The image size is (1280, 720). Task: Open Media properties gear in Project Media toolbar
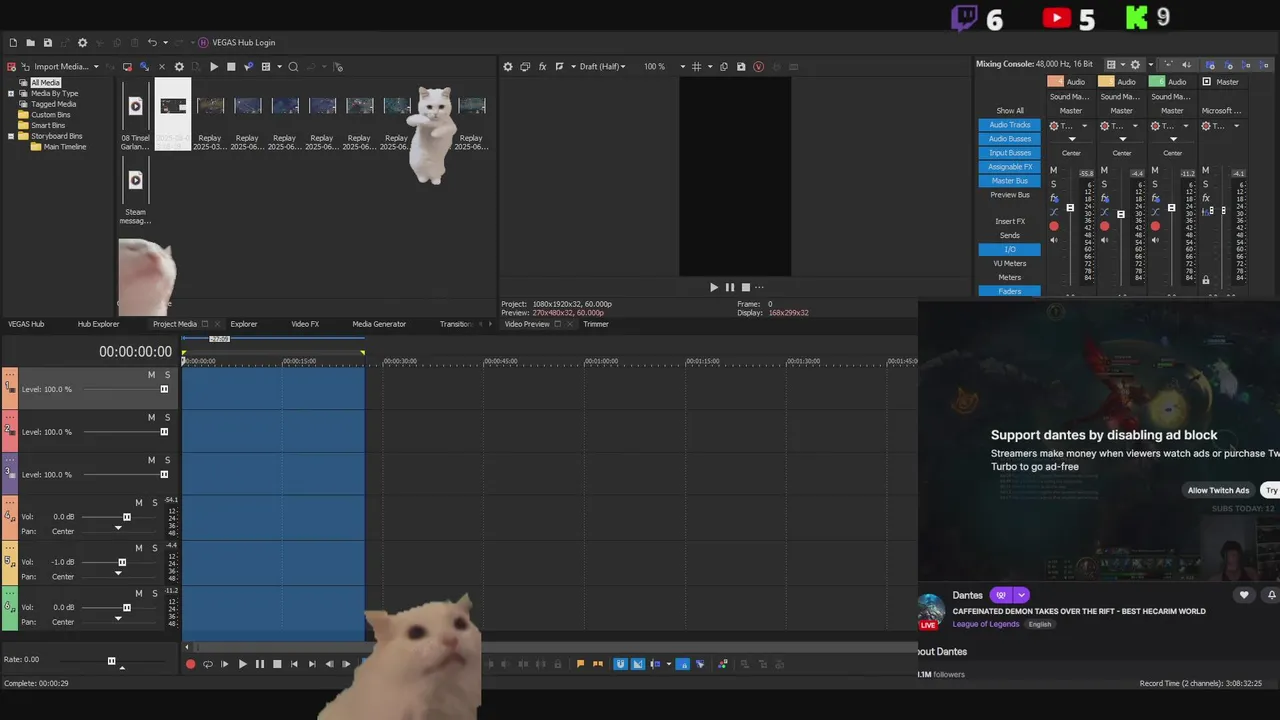(179, 67)
